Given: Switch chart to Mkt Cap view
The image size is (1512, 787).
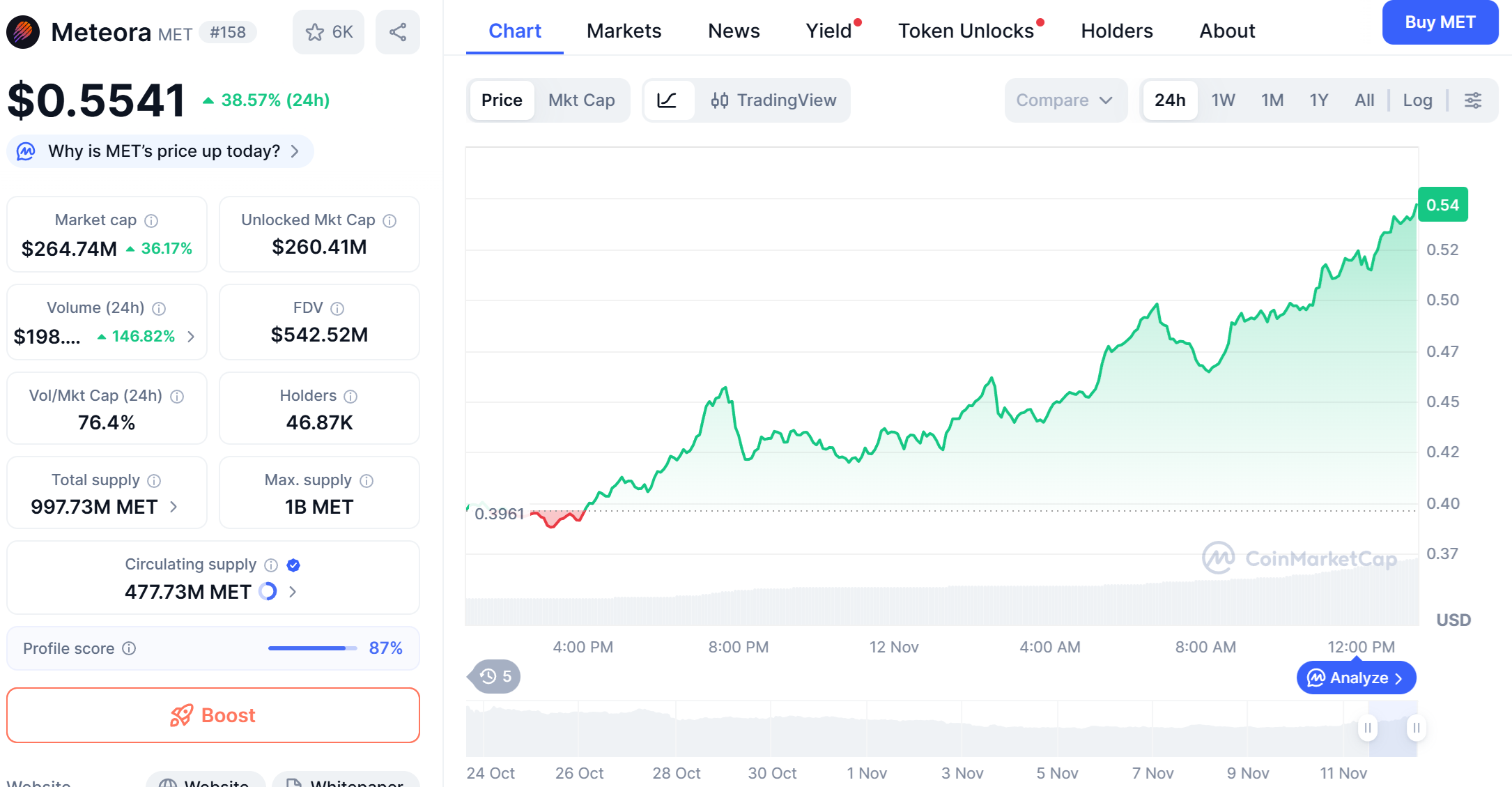Looking at the screenshot, I should coord(581,100).
